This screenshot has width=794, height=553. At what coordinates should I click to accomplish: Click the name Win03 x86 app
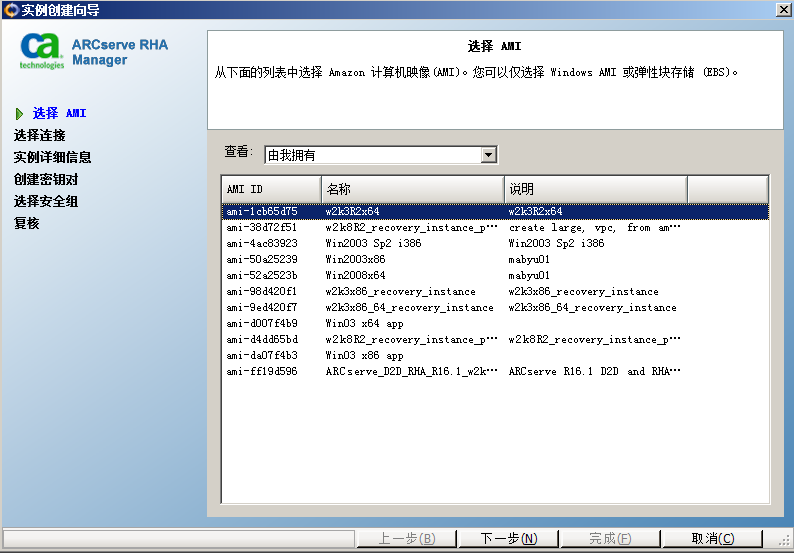(364, 356)
